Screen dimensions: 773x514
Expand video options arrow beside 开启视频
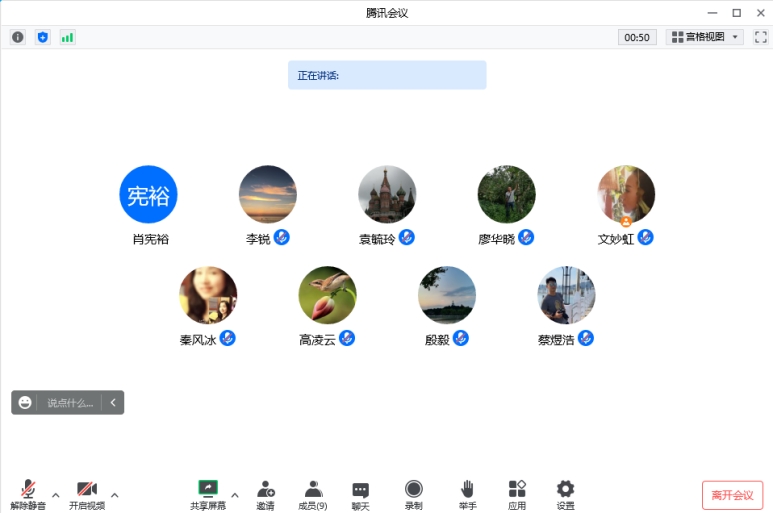(x=115, y=494)
